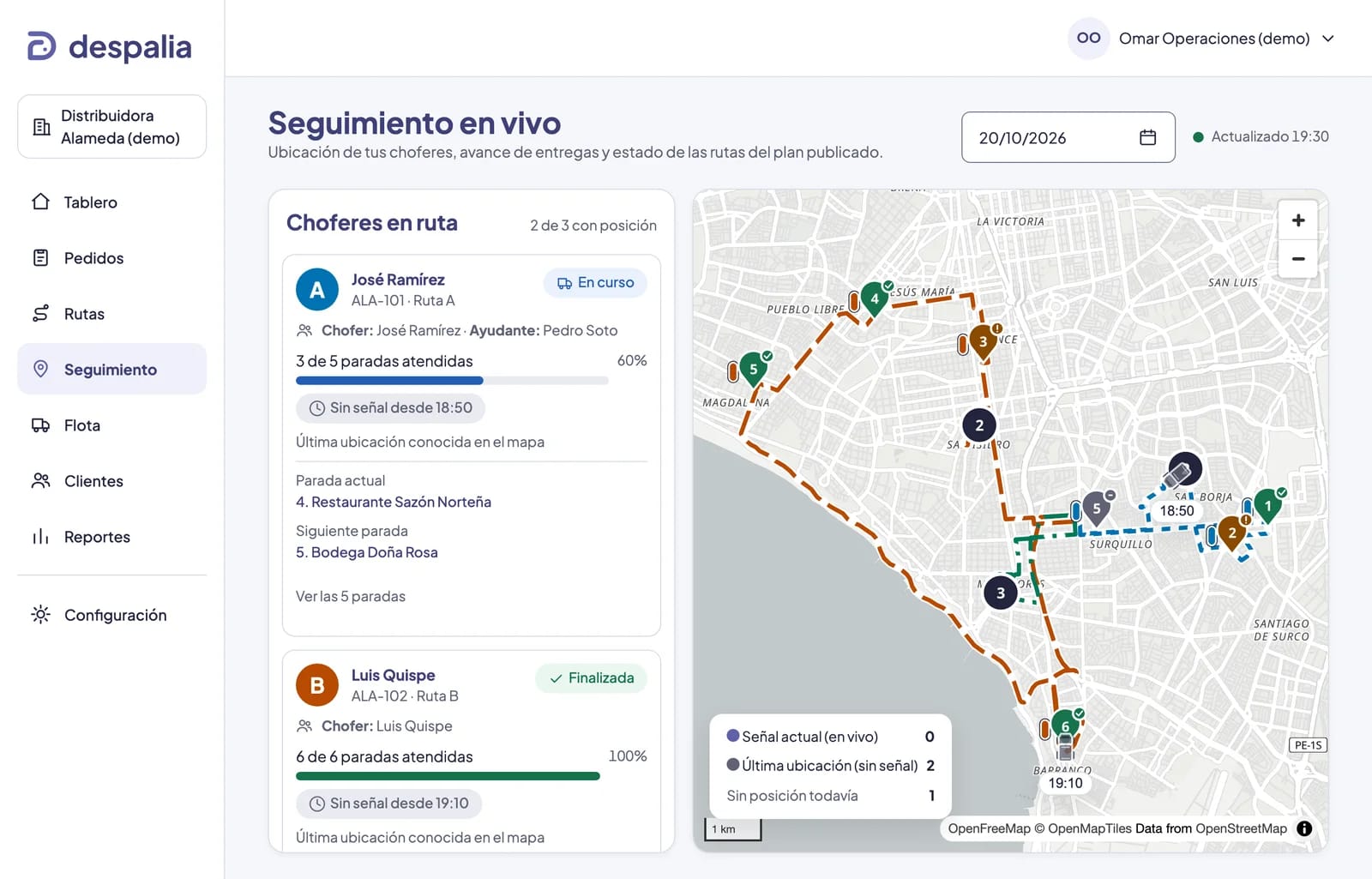Click Señal actual (en vivo) legend row
1372x879 pixels.
[831, 737]
